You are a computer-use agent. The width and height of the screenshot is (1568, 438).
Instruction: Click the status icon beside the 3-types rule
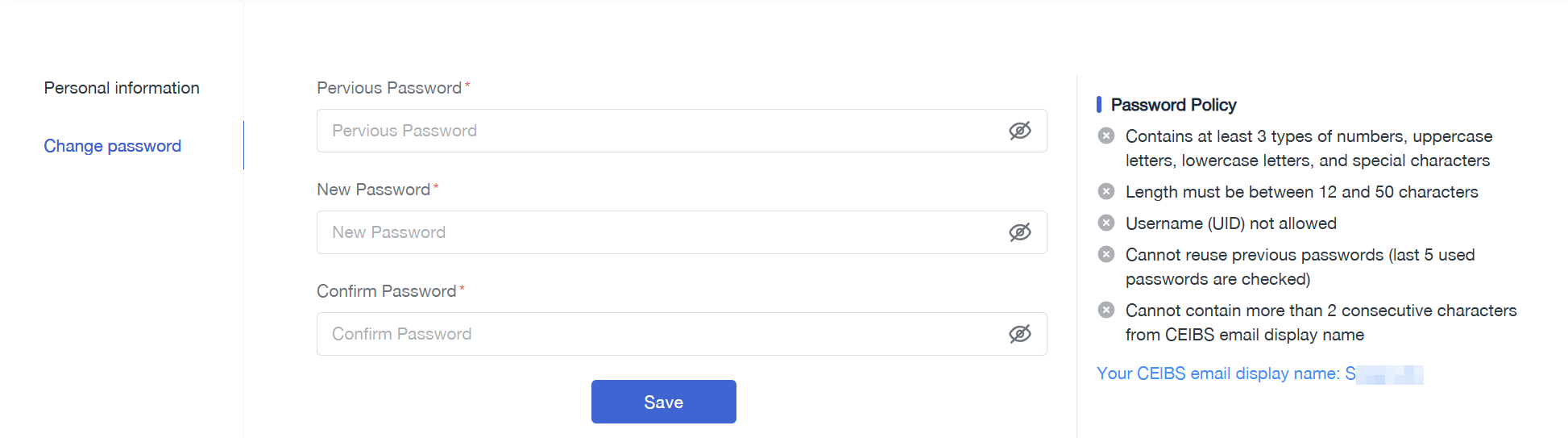pos(1106,136)
